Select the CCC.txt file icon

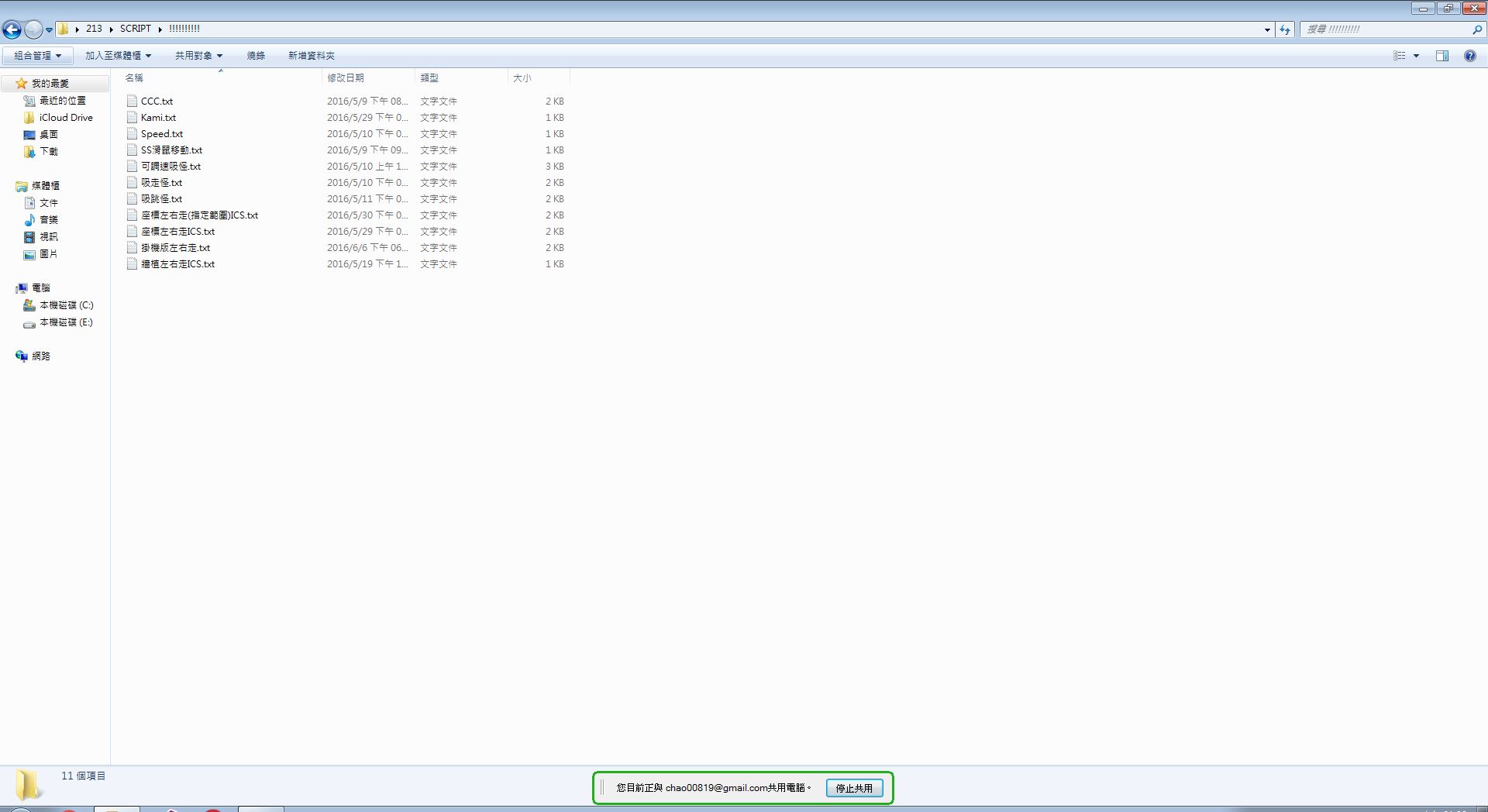click(x=132, y=101)
